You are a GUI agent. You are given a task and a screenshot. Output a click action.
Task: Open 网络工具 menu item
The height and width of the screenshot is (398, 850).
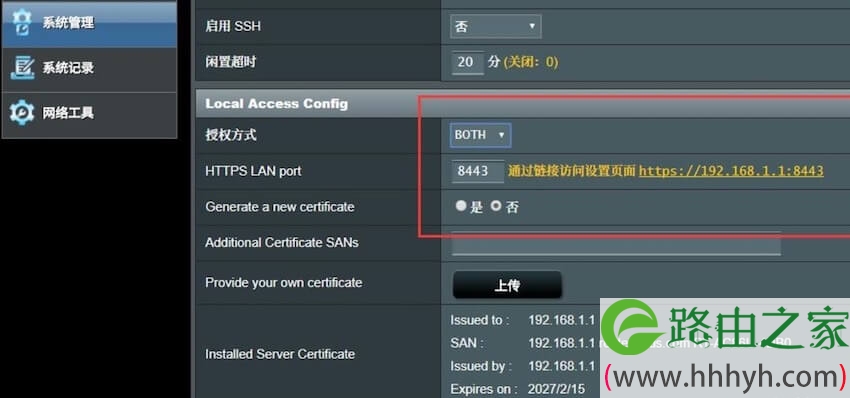(x=89, y=115)
